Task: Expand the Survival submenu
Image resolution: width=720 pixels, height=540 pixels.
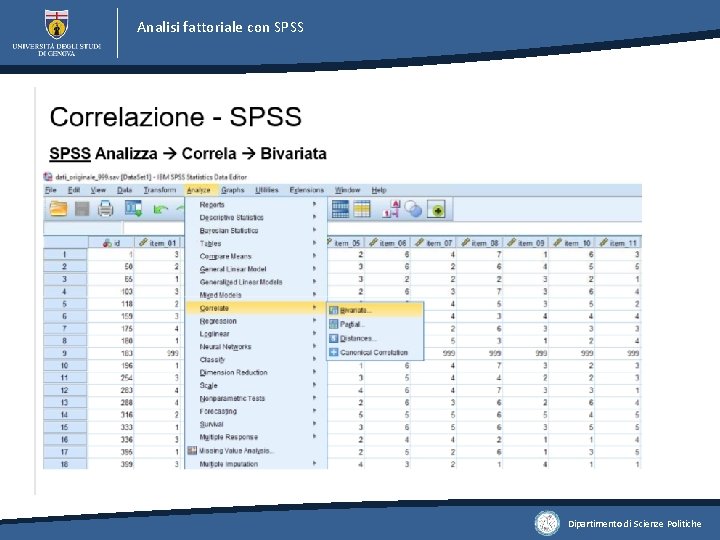Action: click(256, 424)
